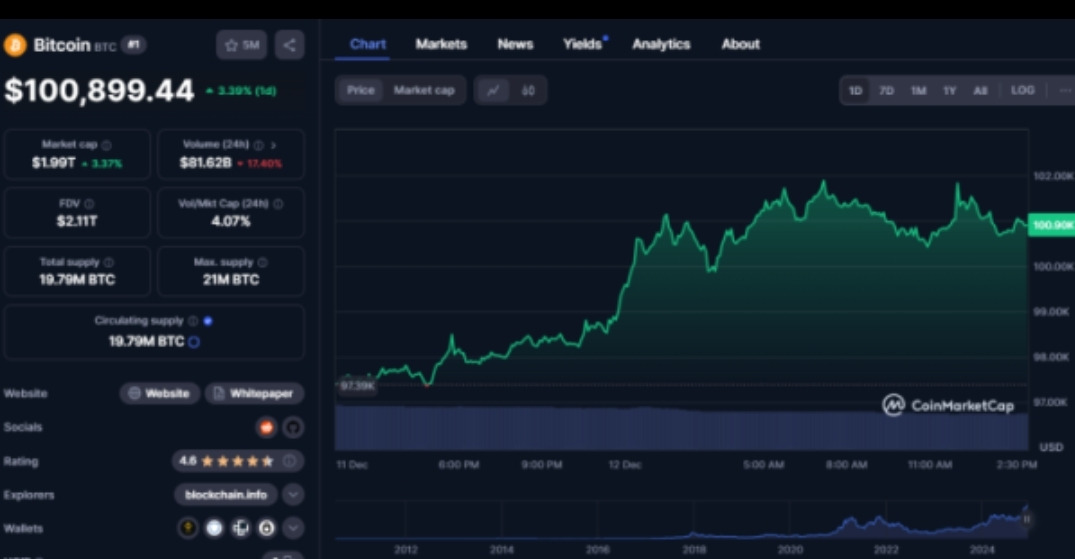Expand Volume (24h) details arrow
This screenshot has width=1075, height=559.
(273, 145)
